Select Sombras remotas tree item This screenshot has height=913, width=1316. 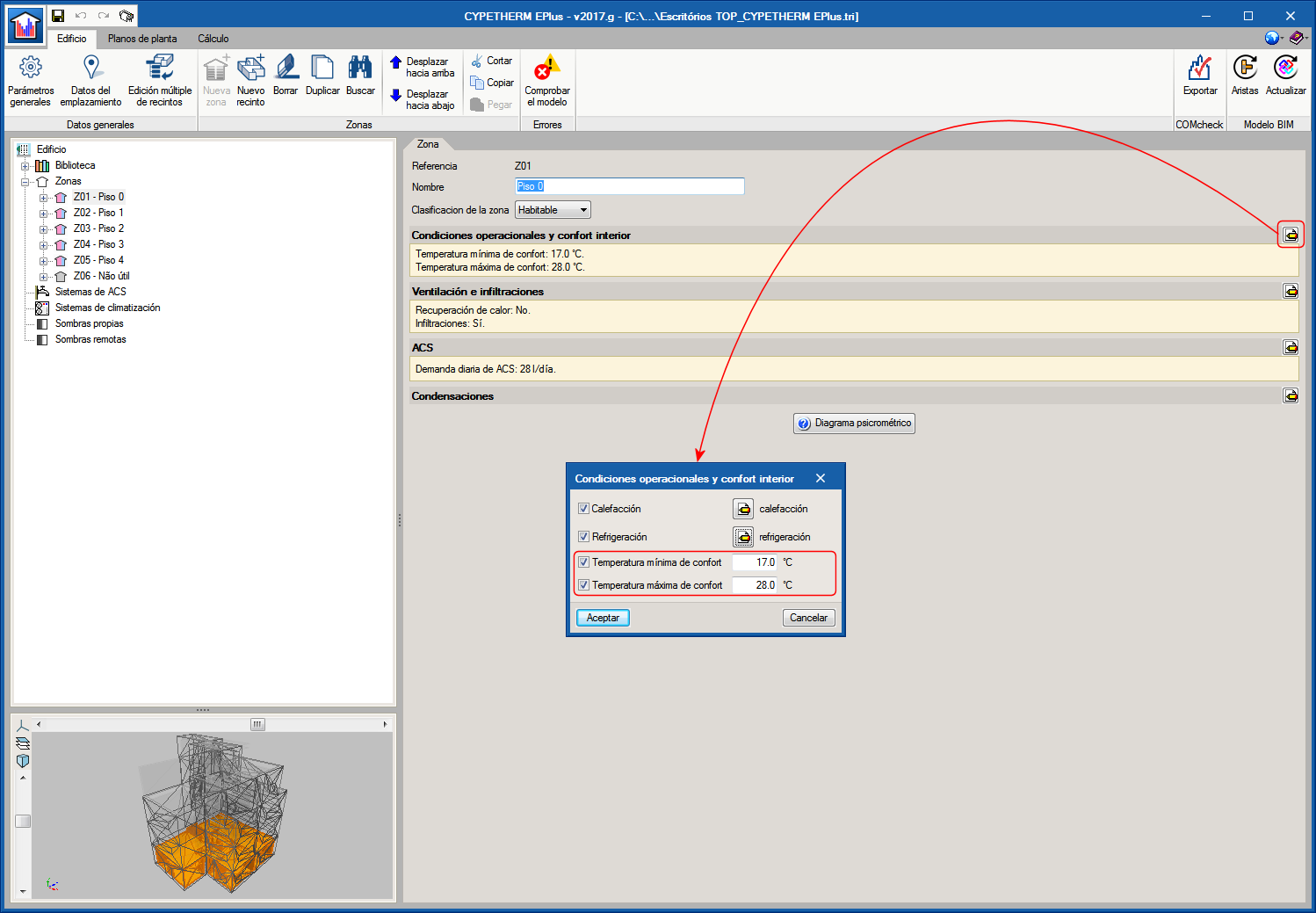(90, 339)
